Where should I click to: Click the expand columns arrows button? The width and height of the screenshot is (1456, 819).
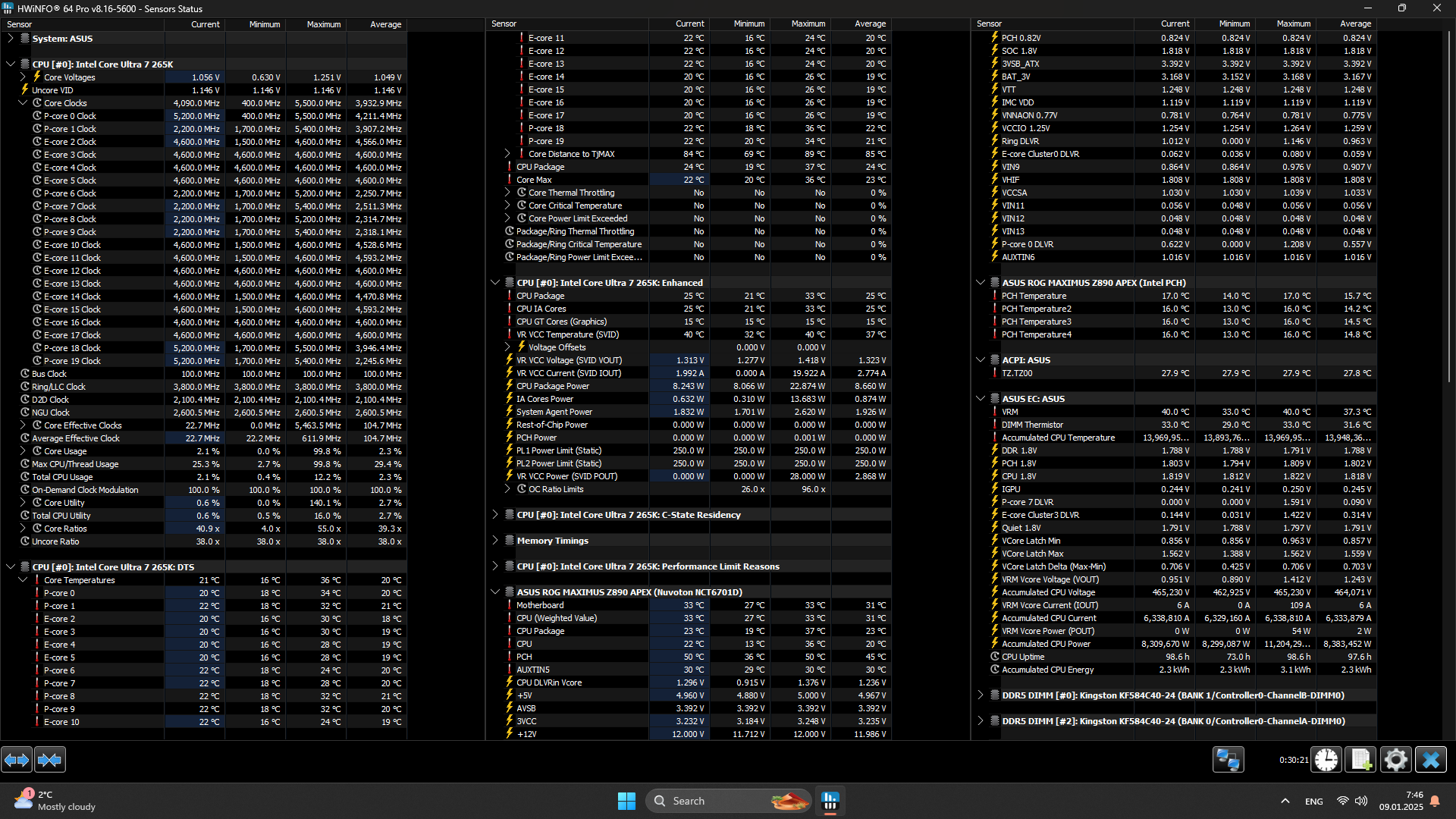point(17,759)
